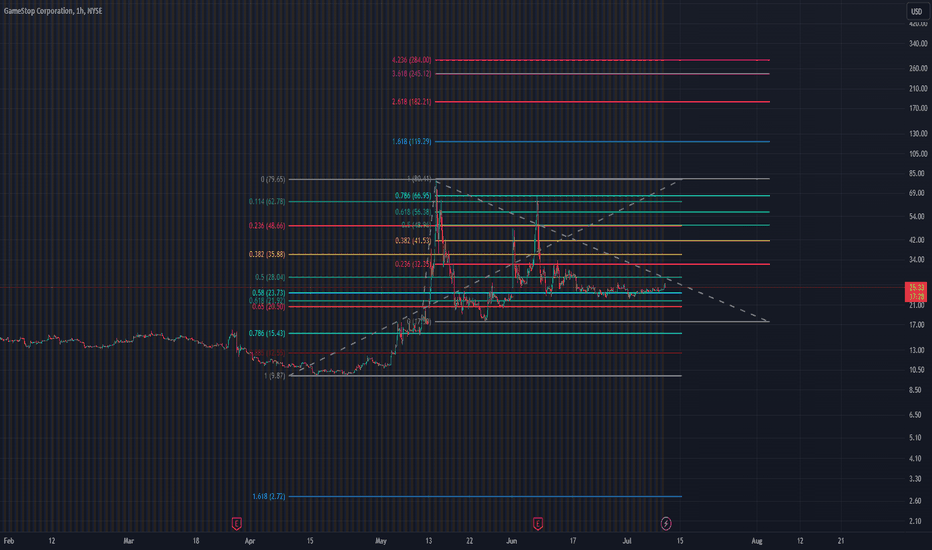Select the blue 1.618 (119.29) extension line

pyautogui.click(x=602, y=142)
